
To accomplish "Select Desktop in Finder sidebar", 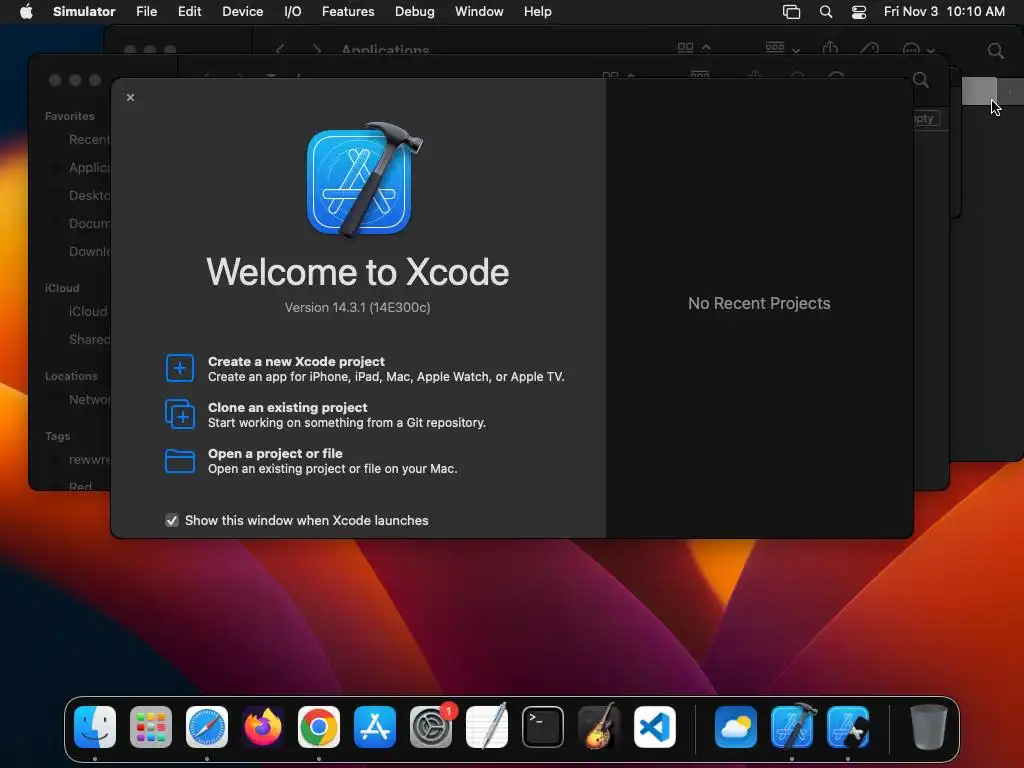I will click(x=89, y=196).
